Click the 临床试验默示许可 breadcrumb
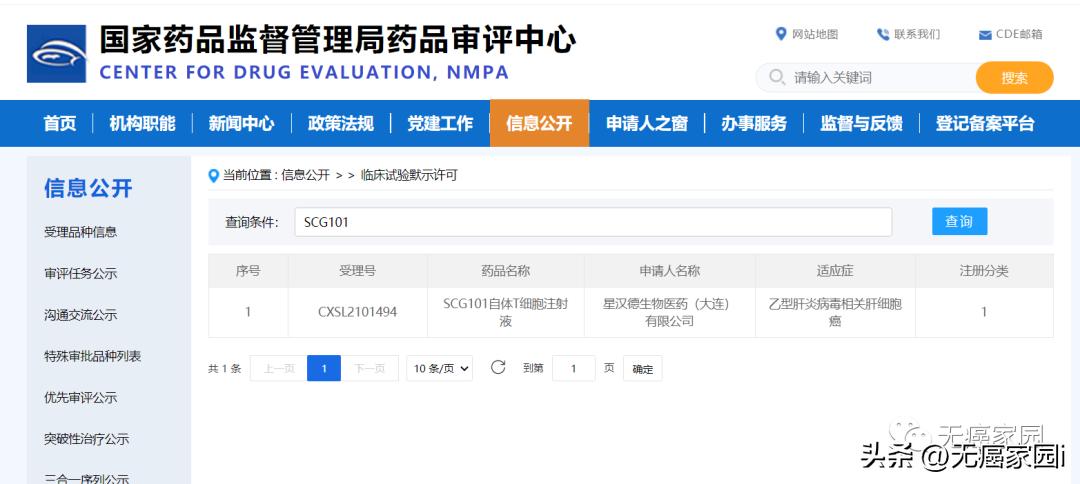This screenshot has height=484, width=1080. [x=409, y=175]
